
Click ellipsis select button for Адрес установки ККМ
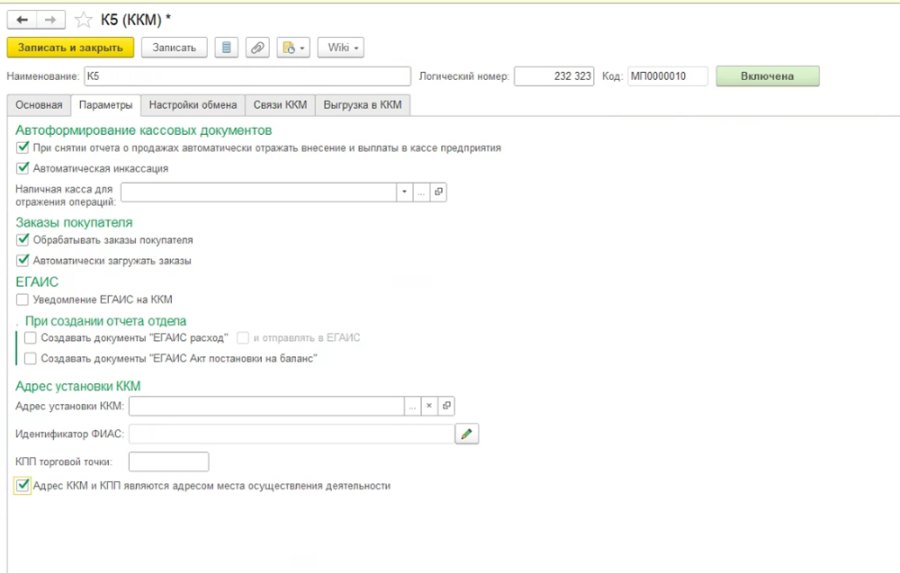(412, 406)
